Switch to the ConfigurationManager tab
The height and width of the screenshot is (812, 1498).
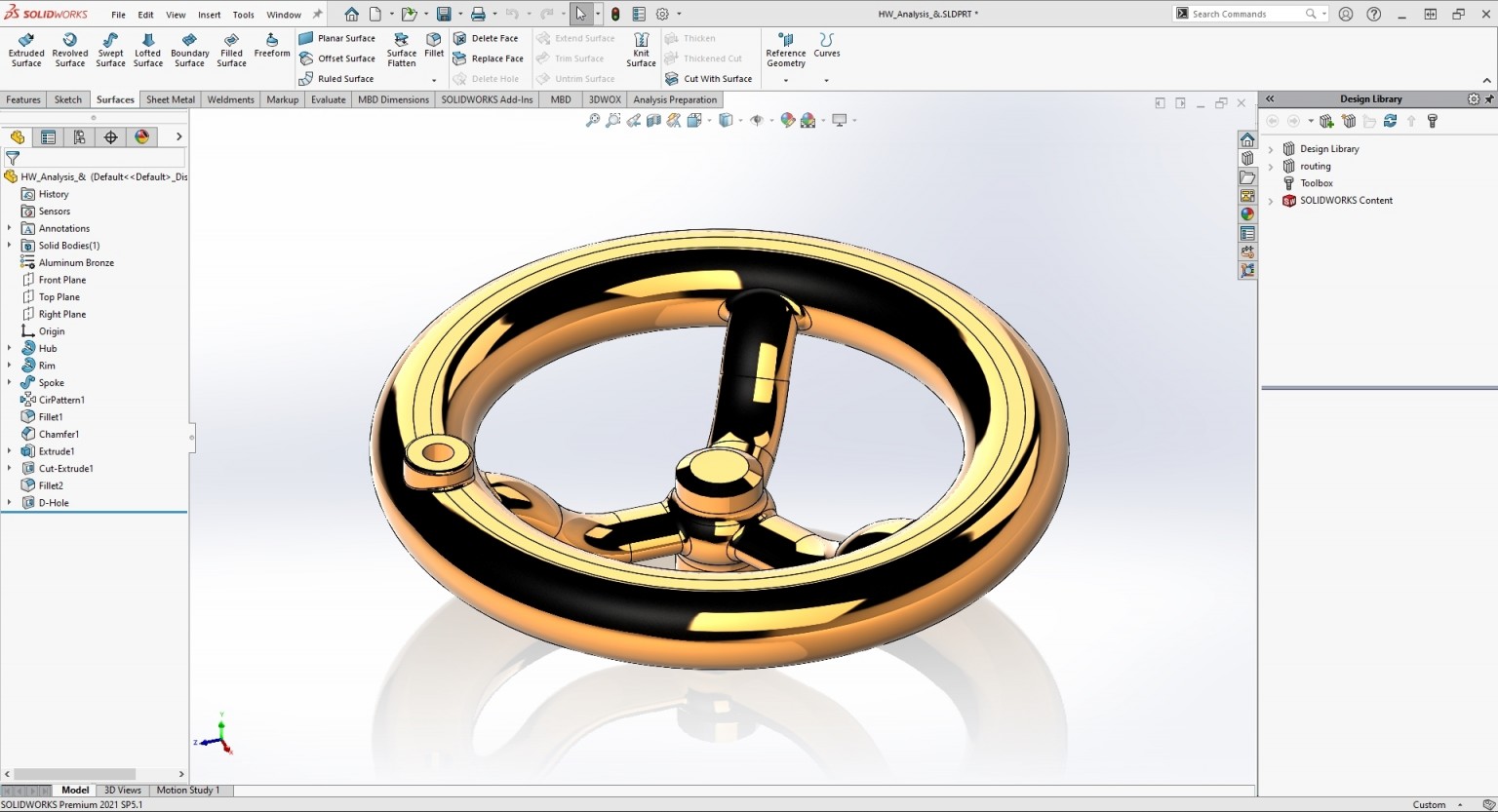pyautogui.click(x=79, y=136)
